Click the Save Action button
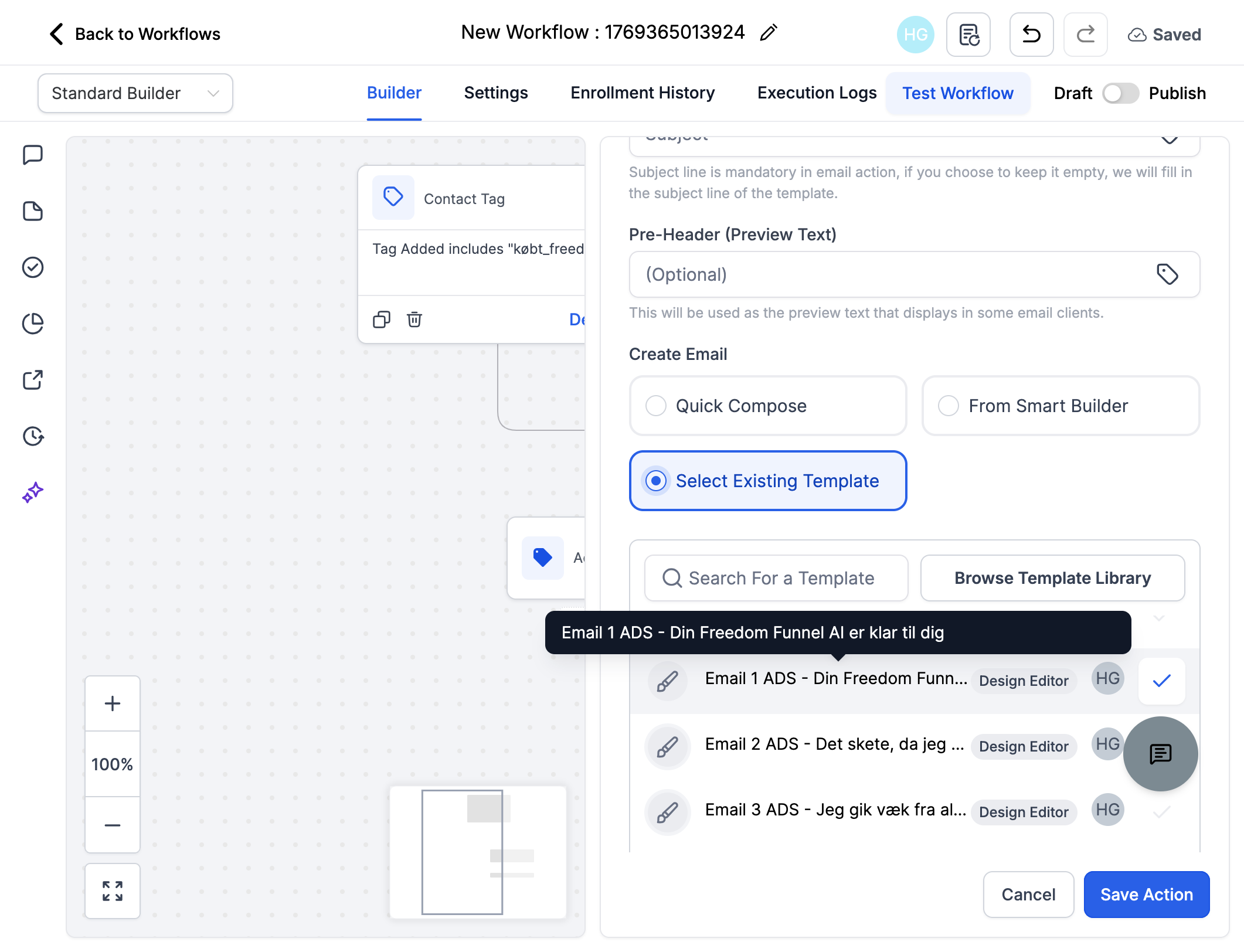 click(x=1147, y=895)
